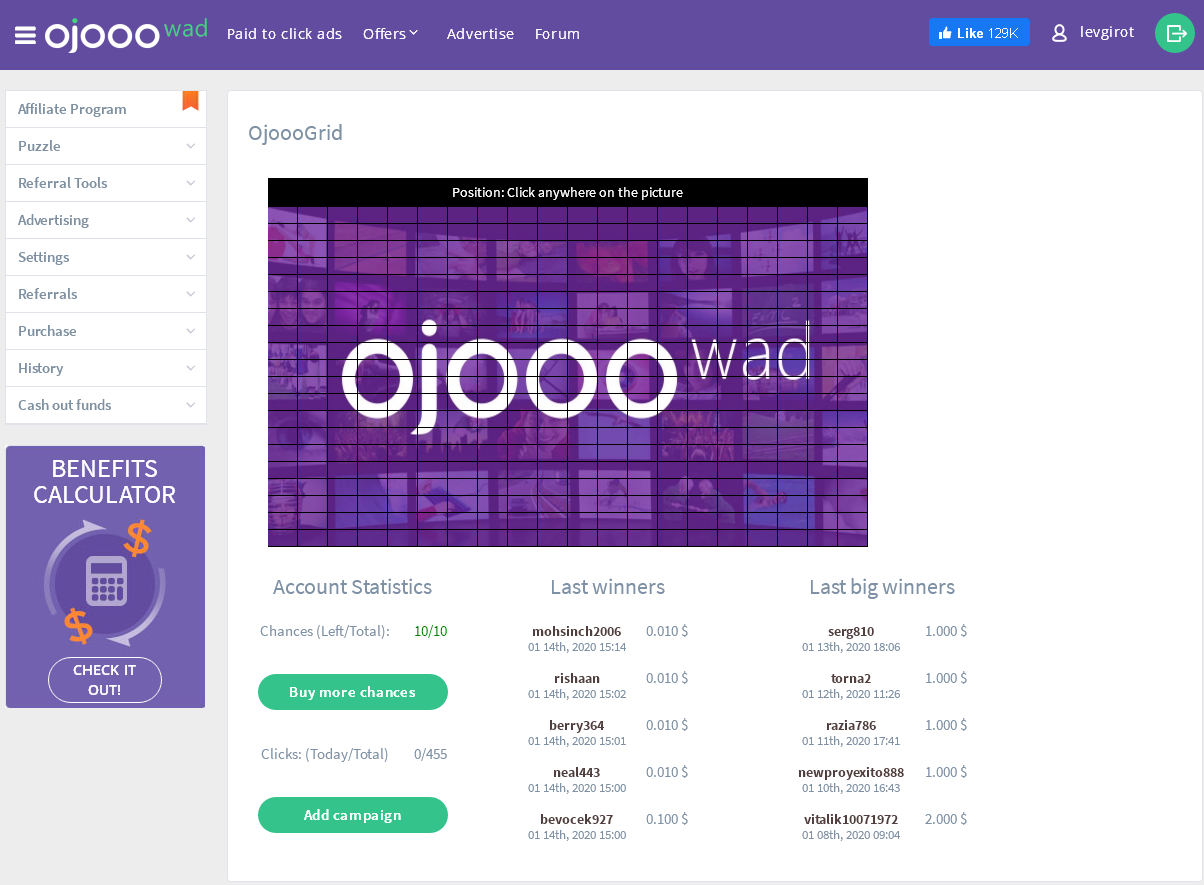Click big winner newproyexito888
This screenshot has height=885, width=1204.
pos(851,773)
